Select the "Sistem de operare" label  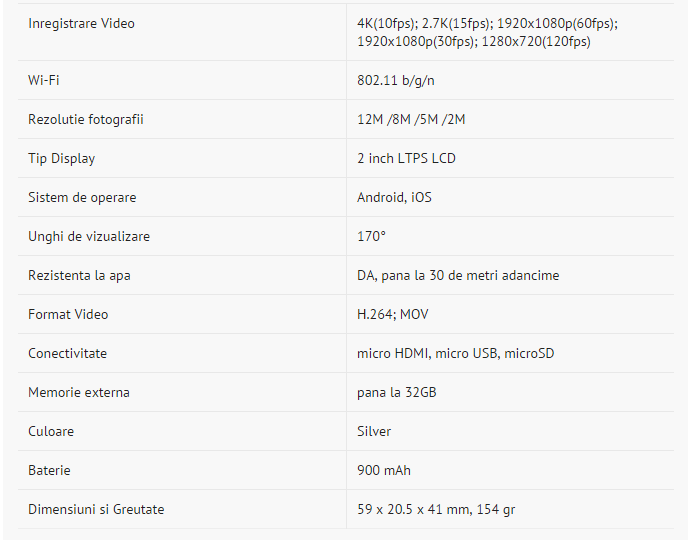pos(82,197)
